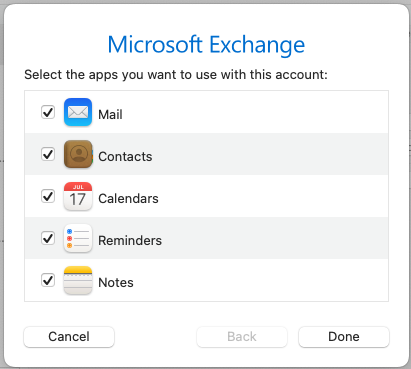The image size is (411, 369).
Task: Turn off the Notes checkbox
Action: tap(48, 280)
